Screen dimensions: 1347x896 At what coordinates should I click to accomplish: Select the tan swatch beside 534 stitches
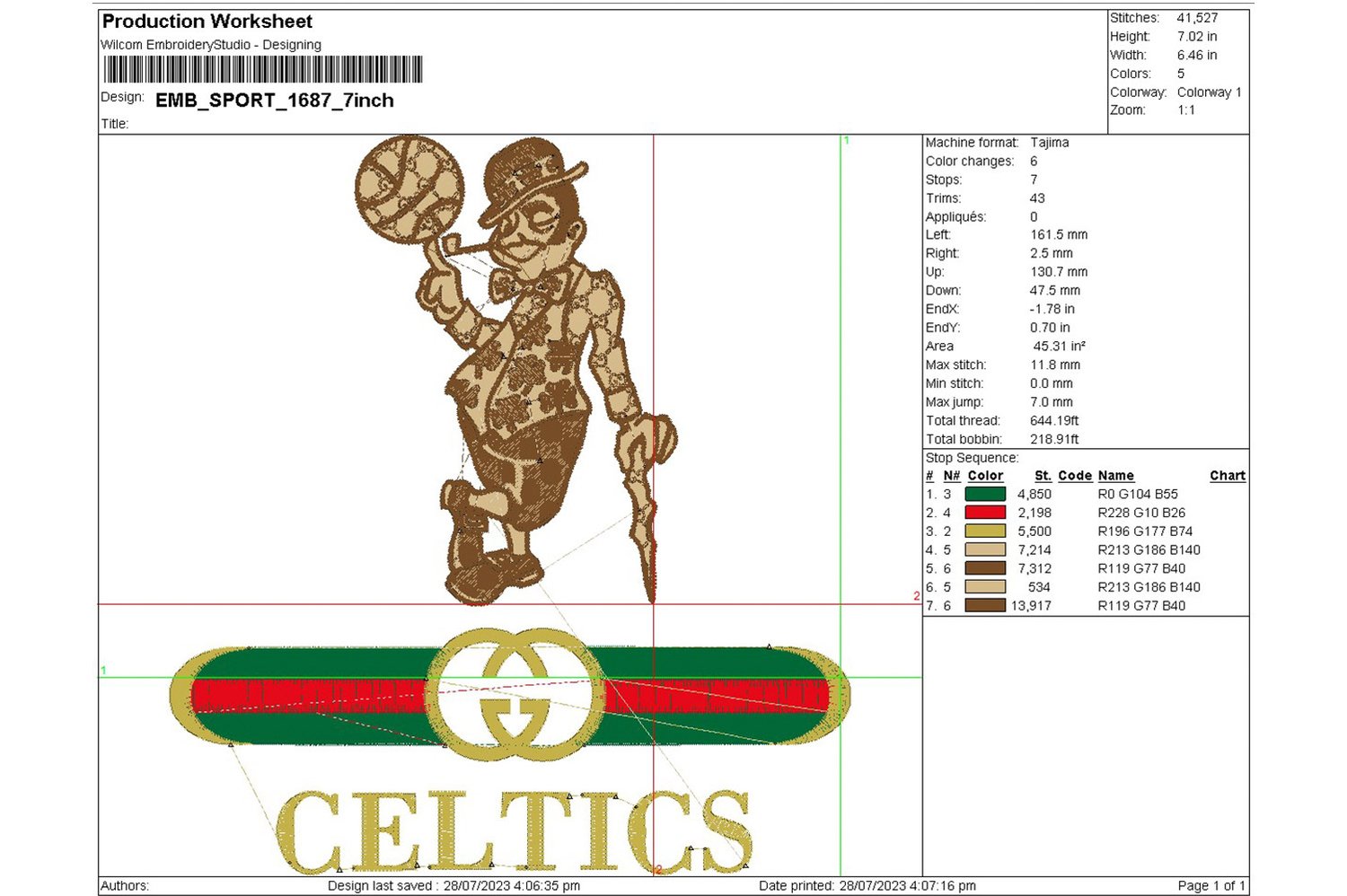pos(985,587)
